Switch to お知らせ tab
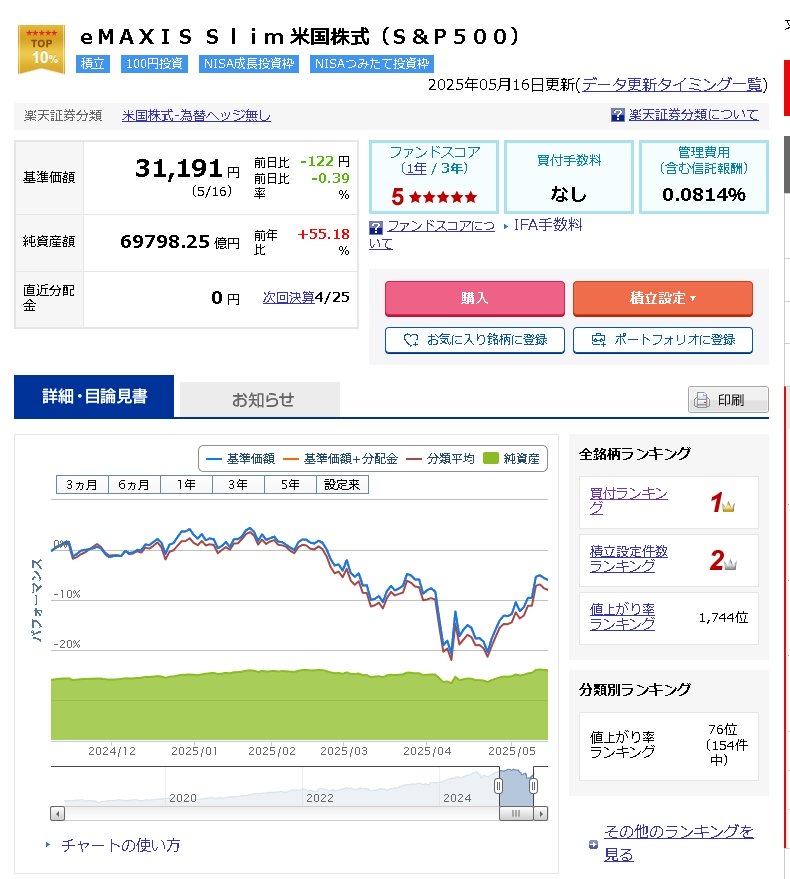790x879 pixels. point(262,400)
